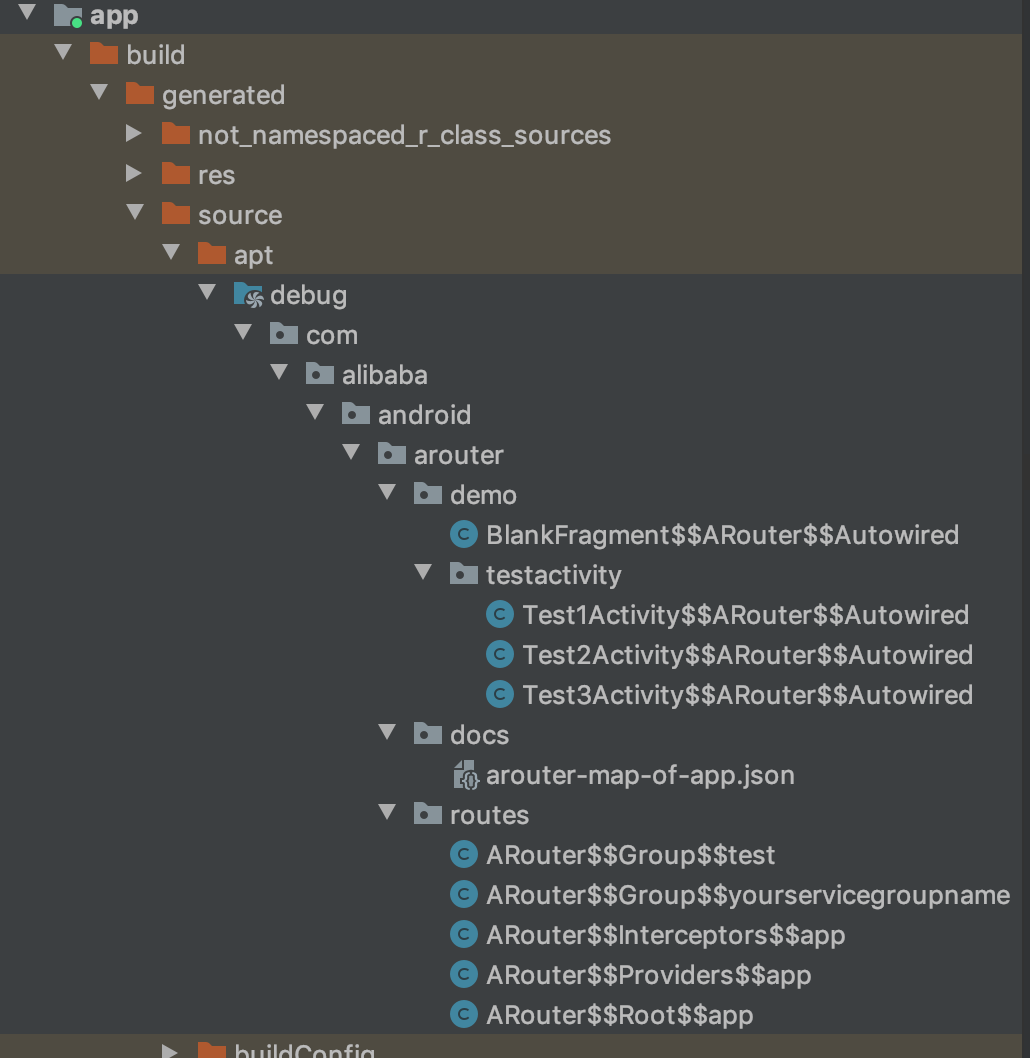This screenshot has width=1030, height=1058.
Task: Select Test1Activity$$ARouter$$Autowired class name
Action: click(x=745, y=615)
